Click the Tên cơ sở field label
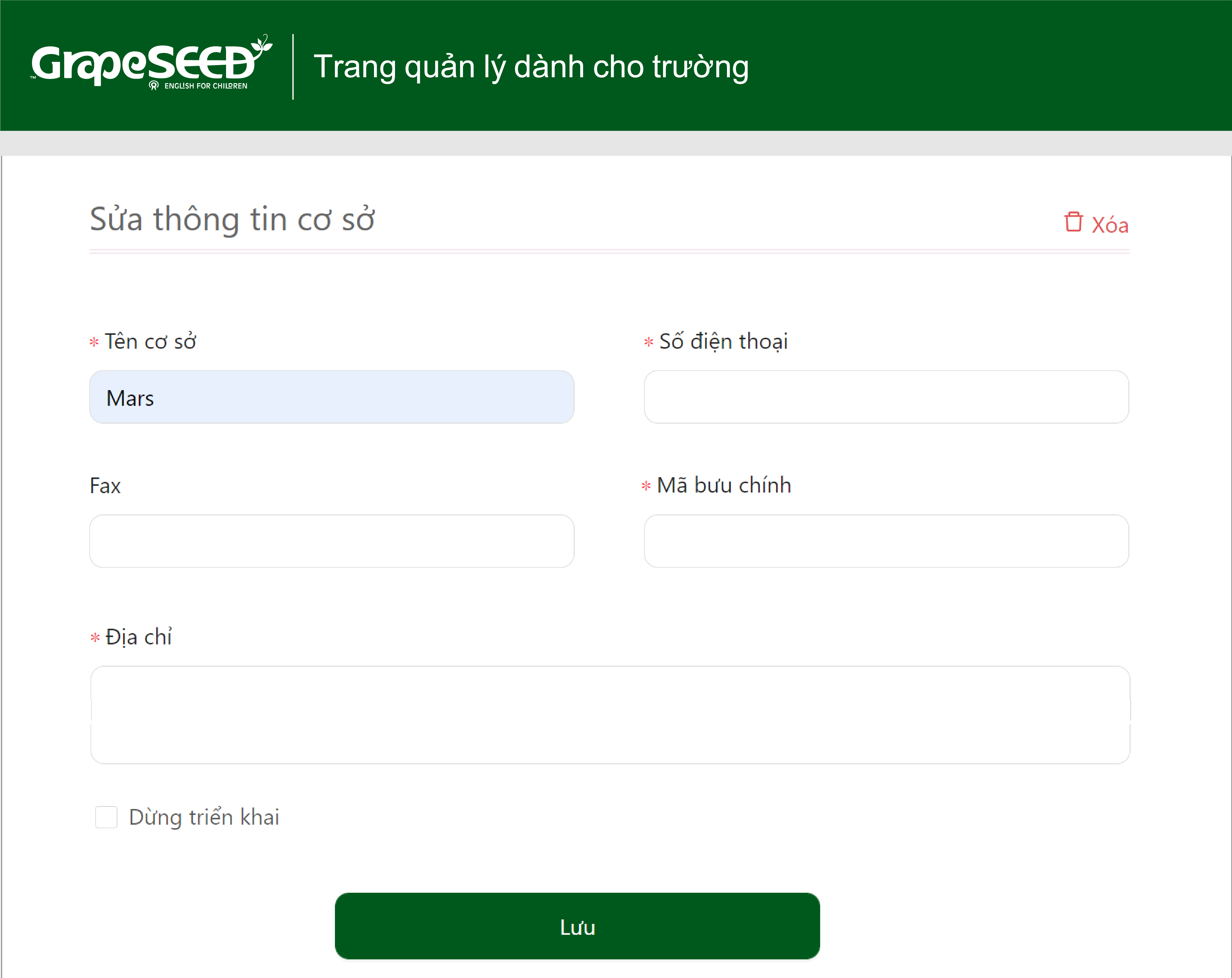Screen dimensions: 1232x978 pyautogui.click(x=150, y=342)
